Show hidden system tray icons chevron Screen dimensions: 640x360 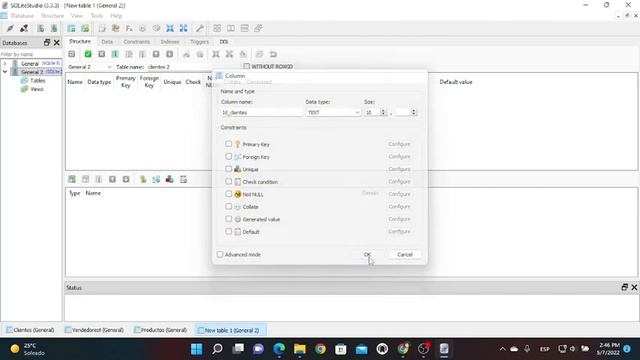pyautogui.click(x=502, y=349)
